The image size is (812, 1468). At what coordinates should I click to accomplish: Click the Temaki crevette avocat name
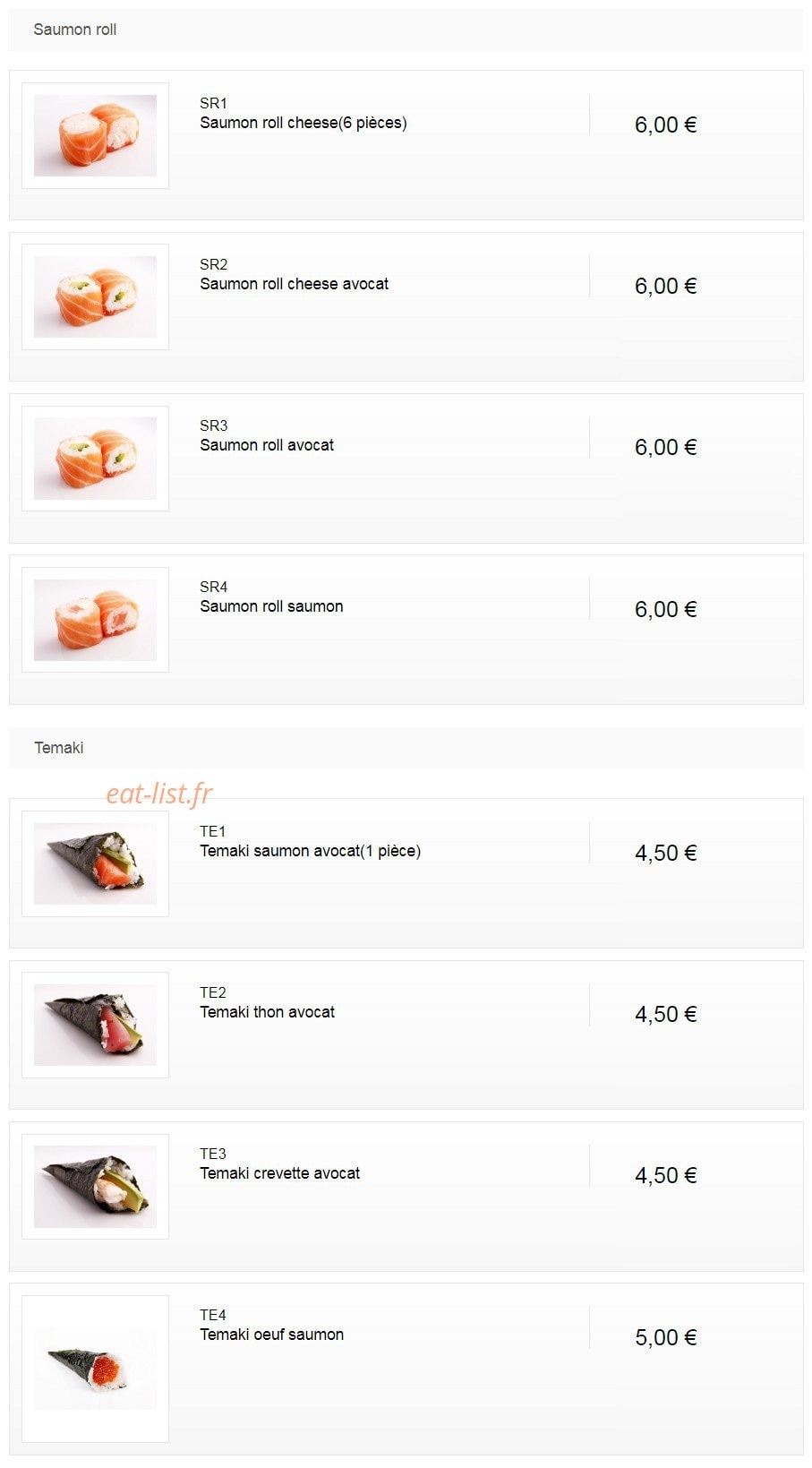coord(279,1173)
